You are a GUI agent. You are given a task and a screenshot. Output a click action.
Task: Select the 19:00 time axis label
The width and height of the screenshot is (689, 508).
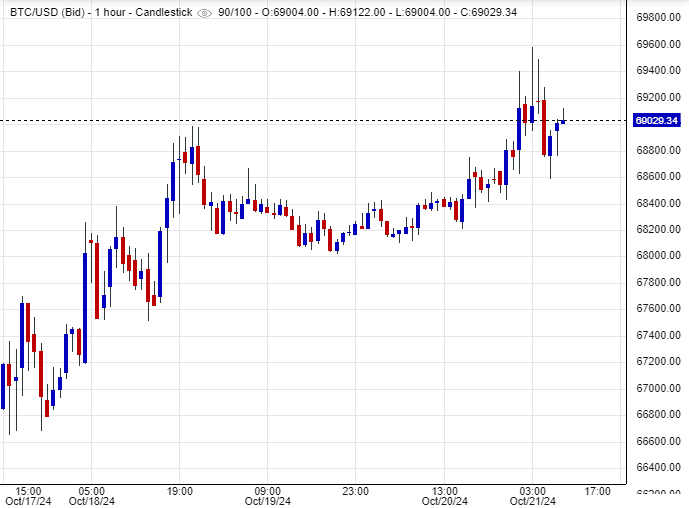tap(179, 491)
